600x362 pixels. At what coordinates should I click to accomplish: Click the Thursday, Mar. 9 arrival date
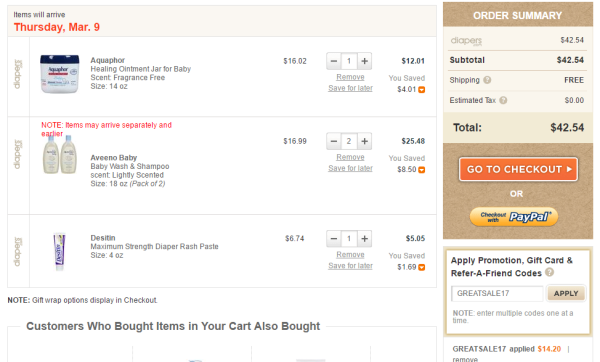point(57,27)
